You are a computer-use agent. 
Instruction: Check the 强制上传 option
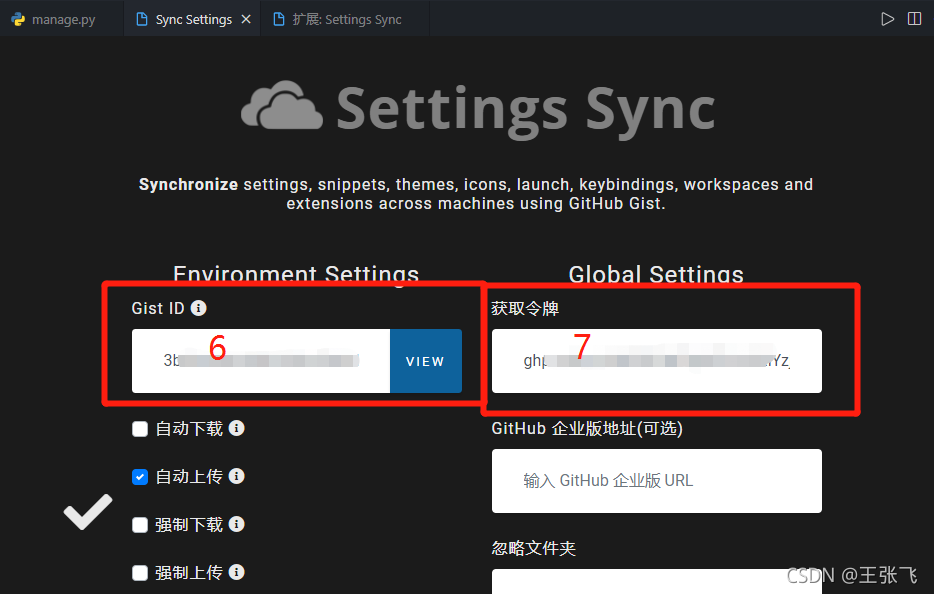(x=139, y=572)
